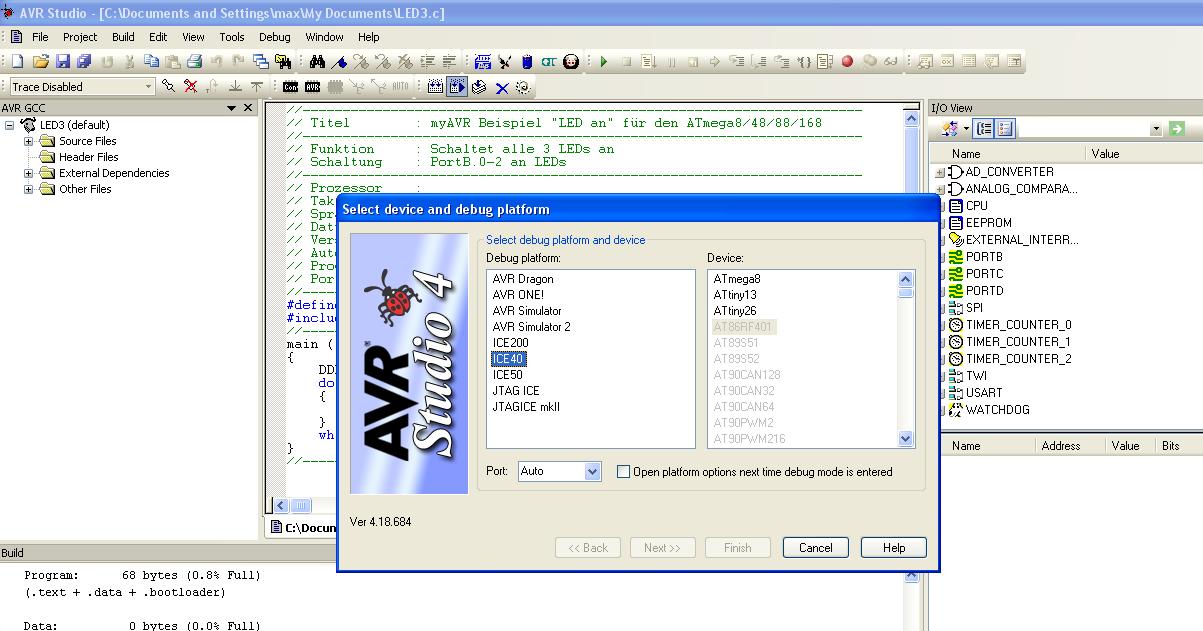Open the Build menu
1203x631 pixels.
tap(123, 37)
